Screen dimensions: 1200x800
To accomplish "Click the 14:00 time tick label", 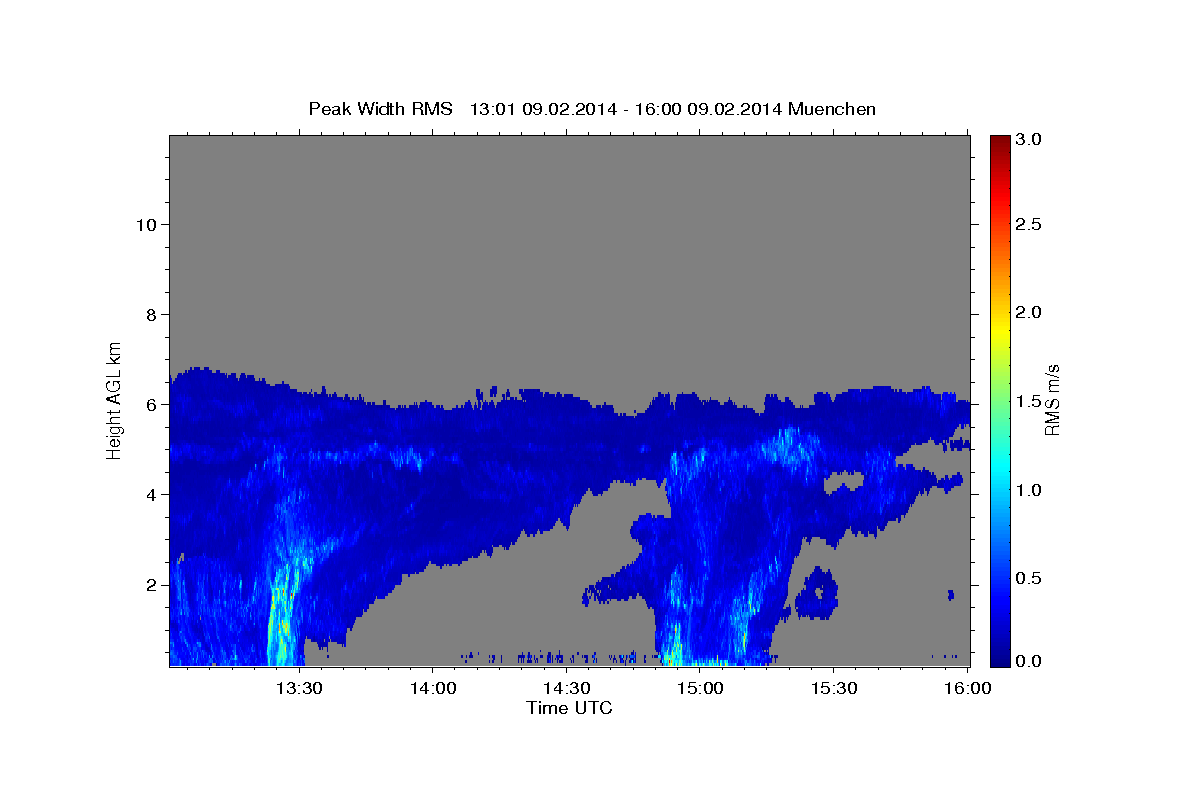I will coord(433,688).
